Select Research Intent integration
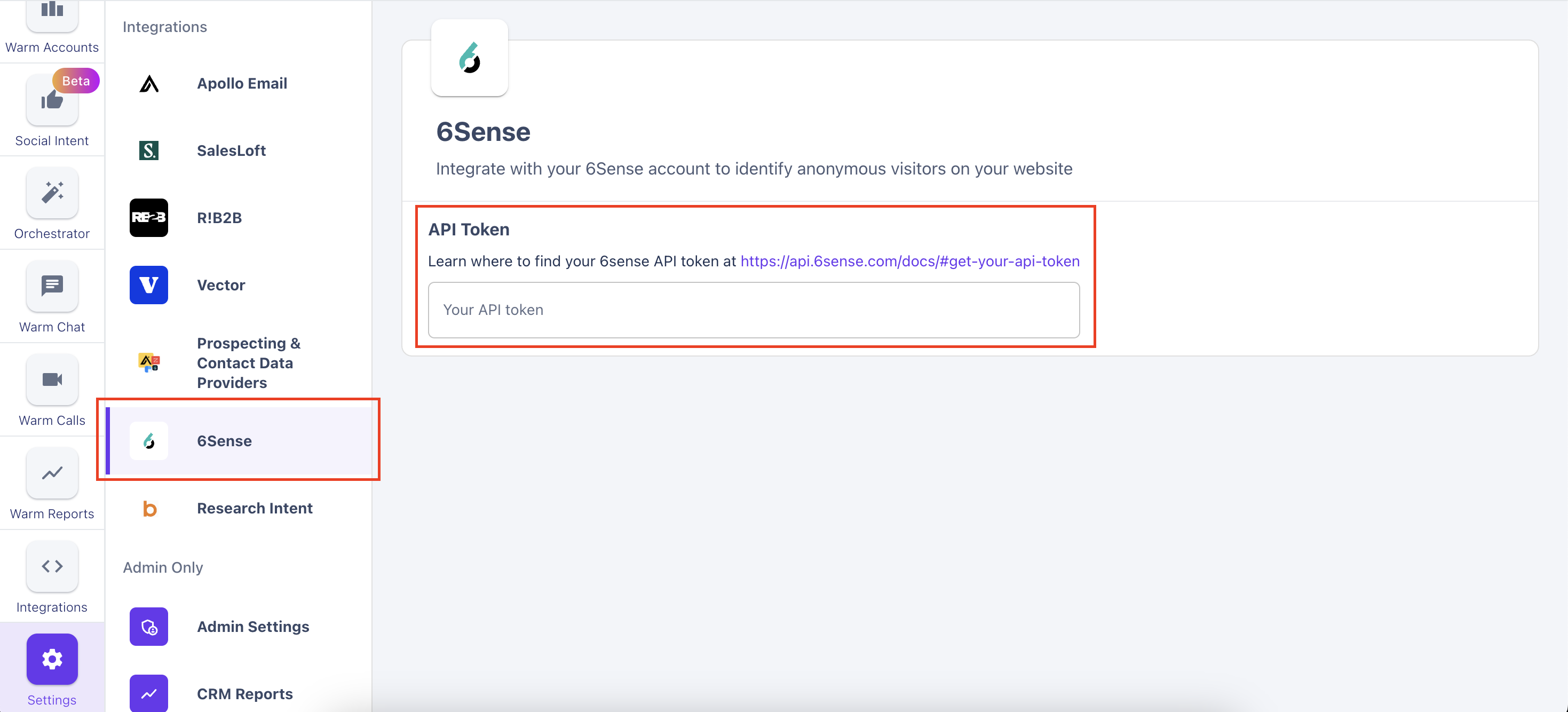The image size is (1568, 712). [x=255, y=508]
